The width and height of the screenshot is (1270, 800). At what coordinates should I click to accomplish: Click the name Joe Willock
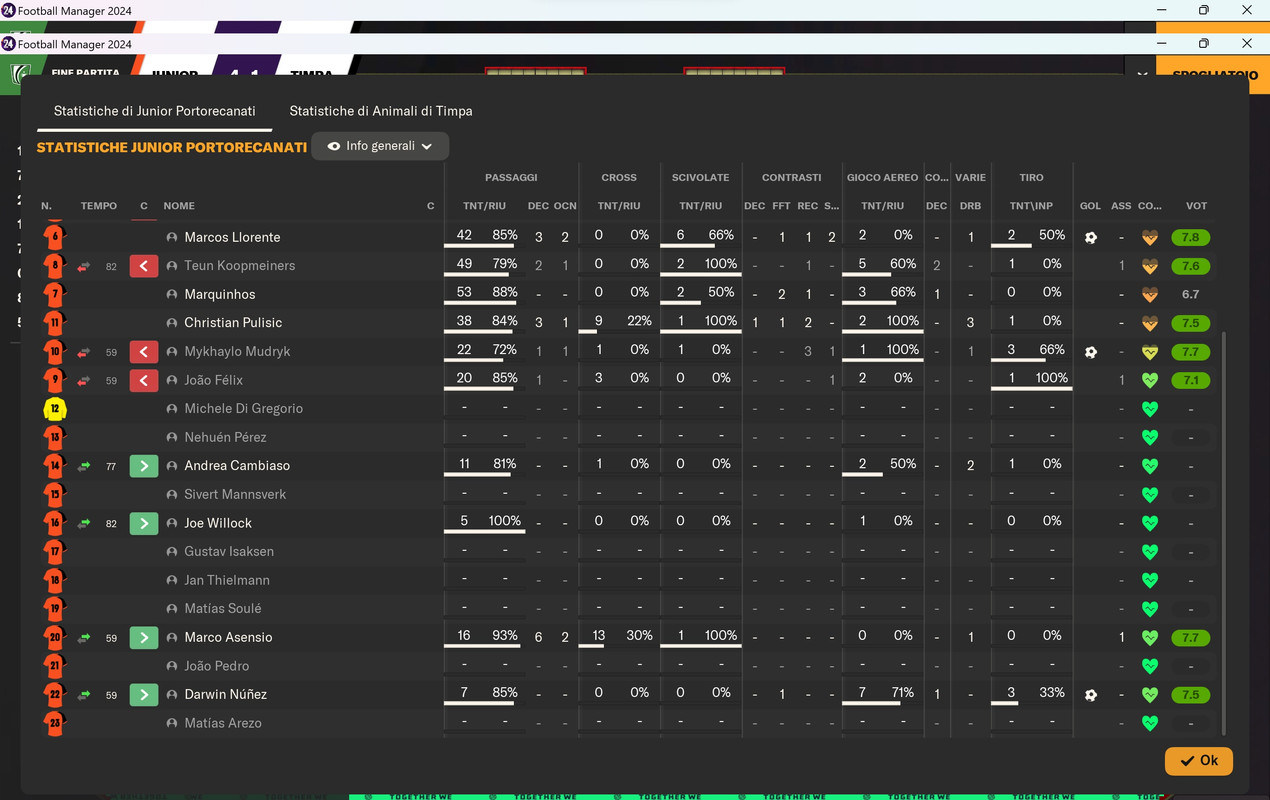pos(218,523)
